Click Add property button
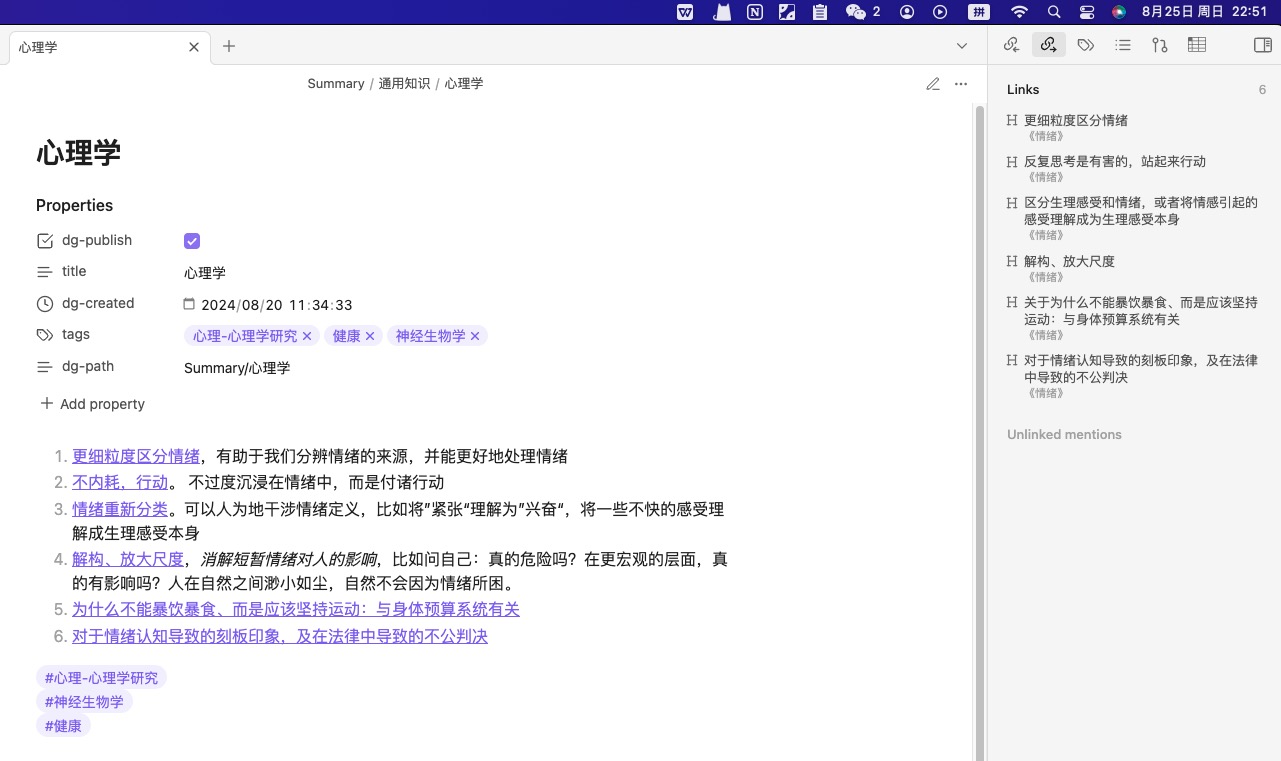This screenshot has width=1281, height=761. 92,404
